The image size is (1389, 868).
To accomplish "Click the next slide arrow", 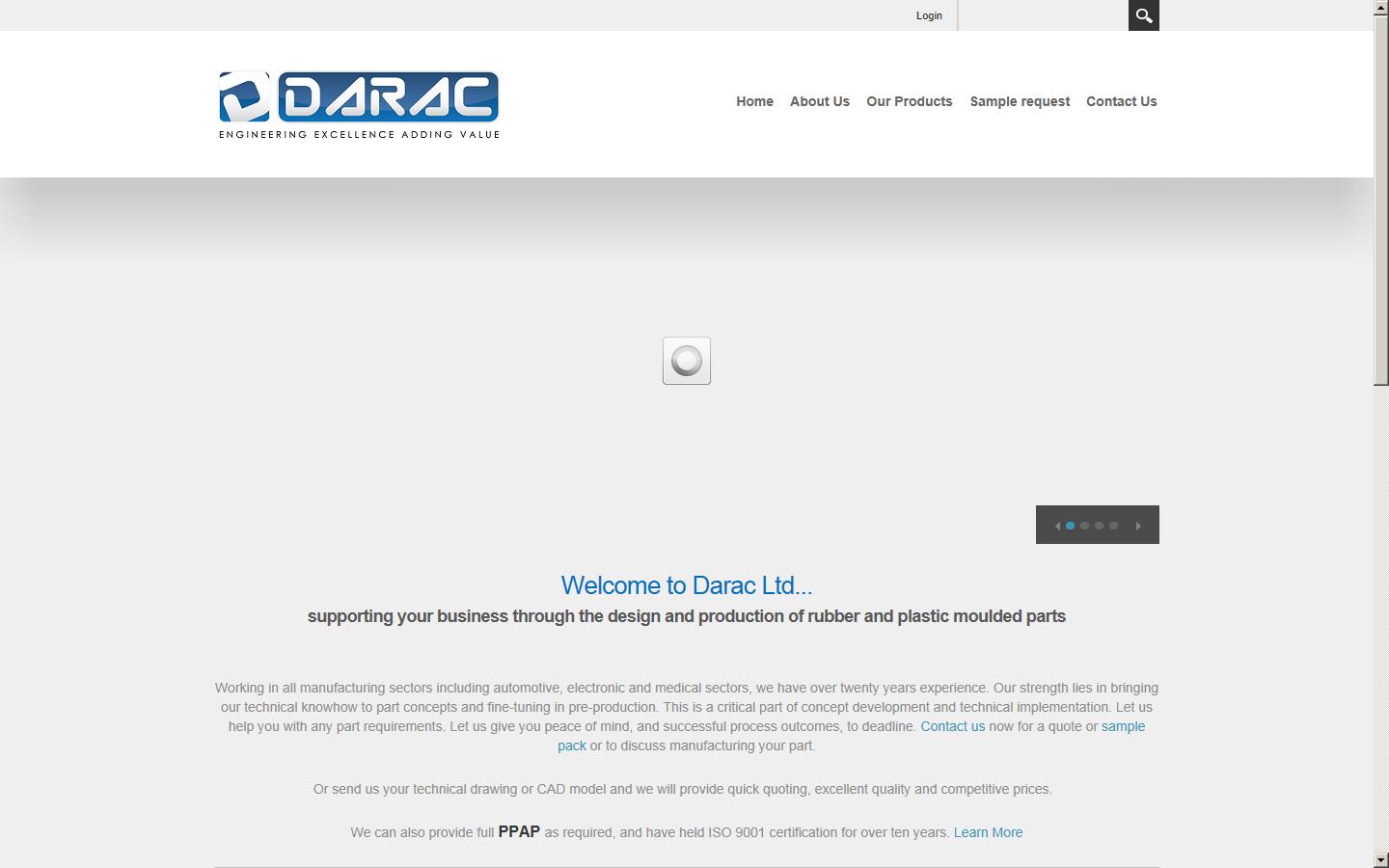I will point(1139,525).
